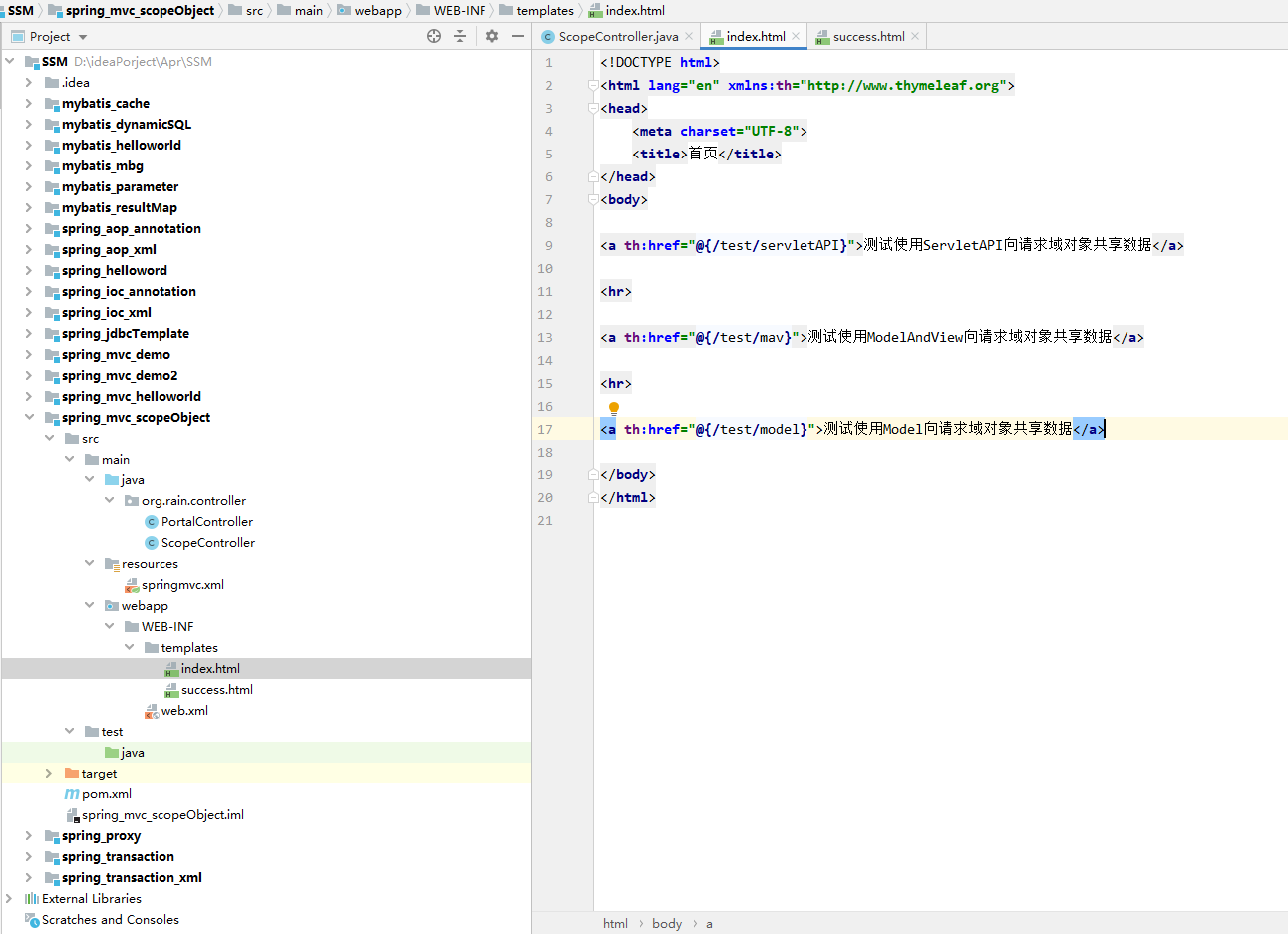Select SSM project root node
Viewport: 1288px width, 934px height.
tap(54, 61)
